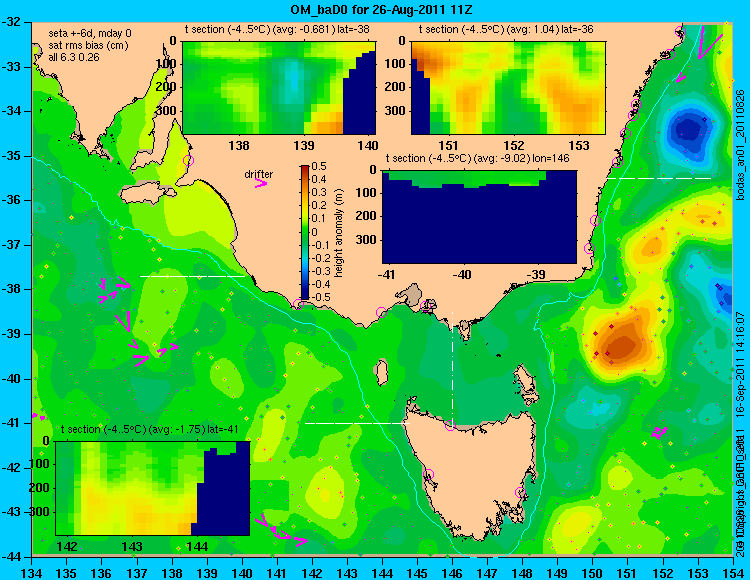Click the main latitude axis label -32

coord(12,22)
